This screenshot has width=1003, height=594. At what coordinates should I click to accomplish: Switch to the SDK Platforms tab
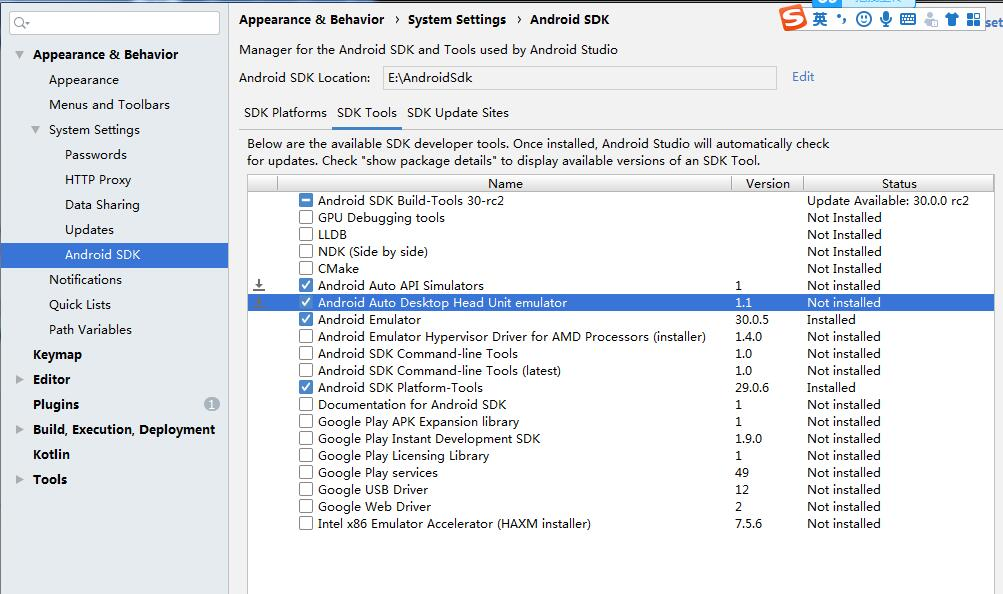click(285, 113)
